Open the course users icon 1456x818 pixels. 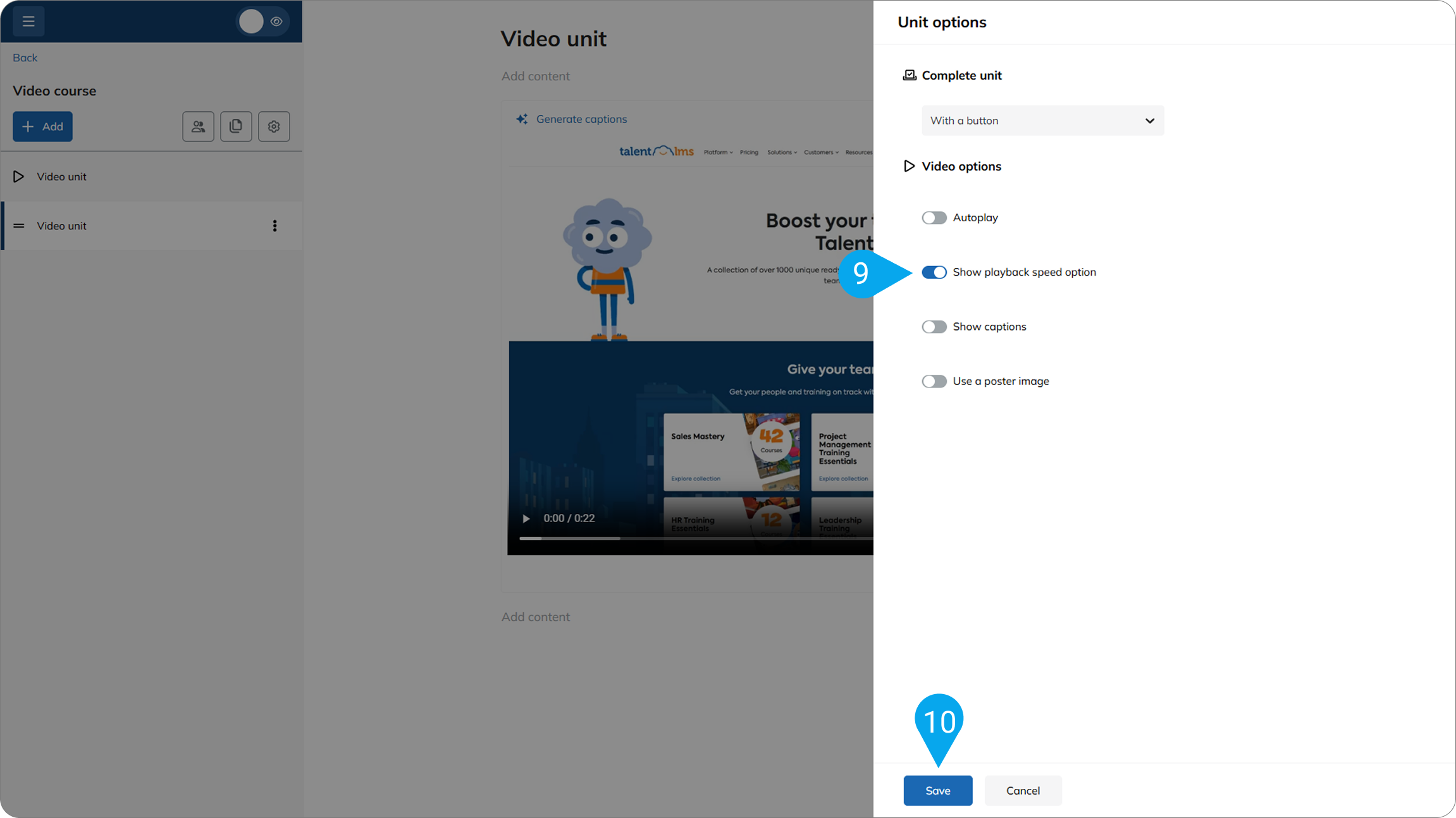point(198,126)
